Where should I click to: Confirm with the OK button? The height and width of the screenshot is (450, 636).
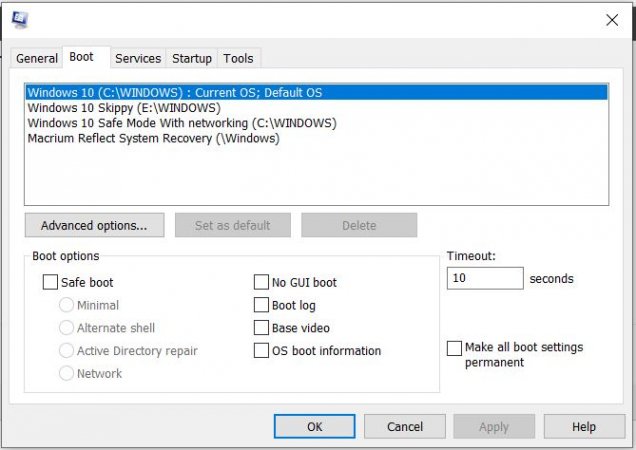[315, 426]
